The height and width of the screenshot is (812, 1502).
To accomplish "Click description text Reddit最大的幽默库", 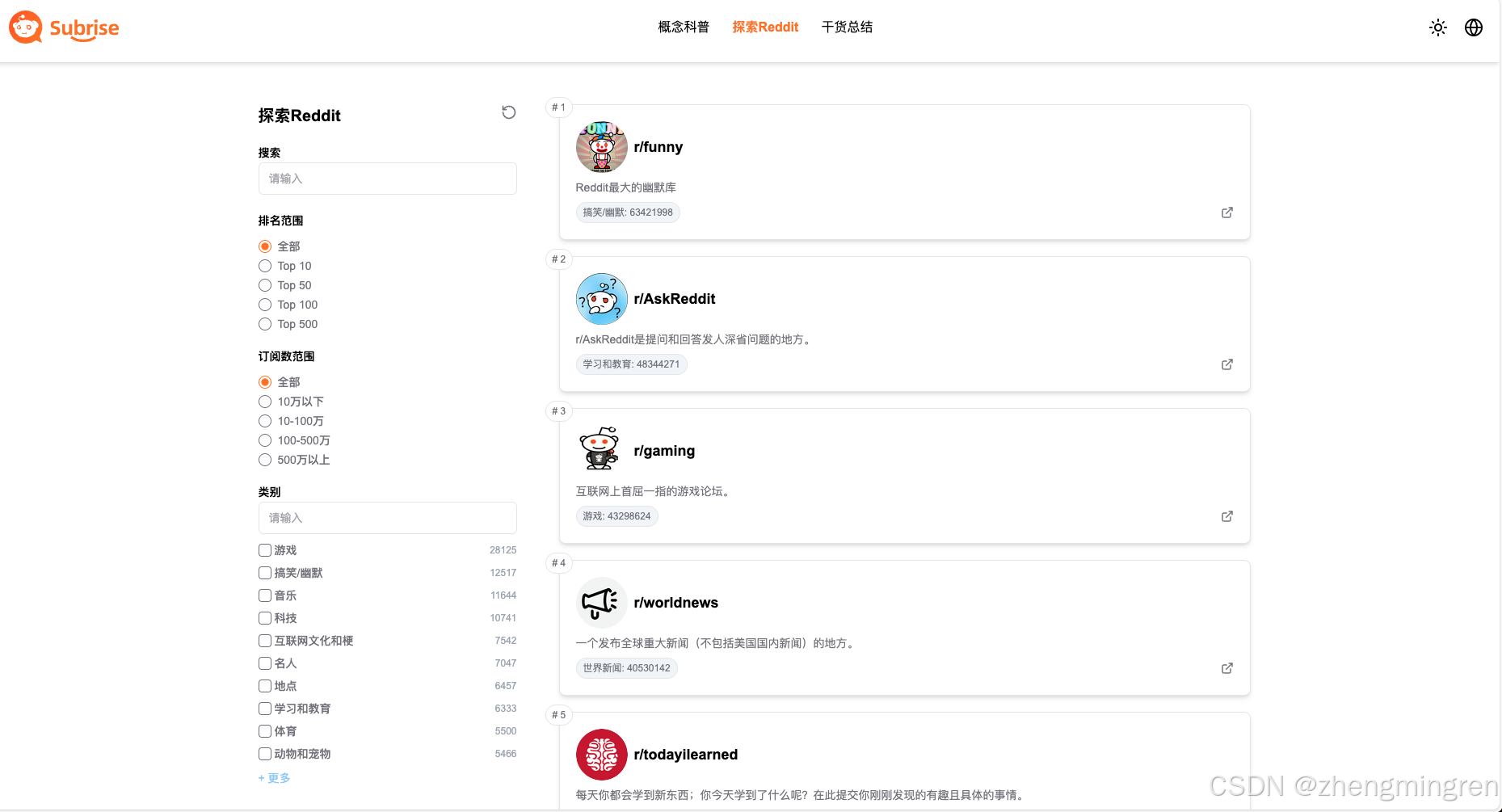I will tap(625, 187).
